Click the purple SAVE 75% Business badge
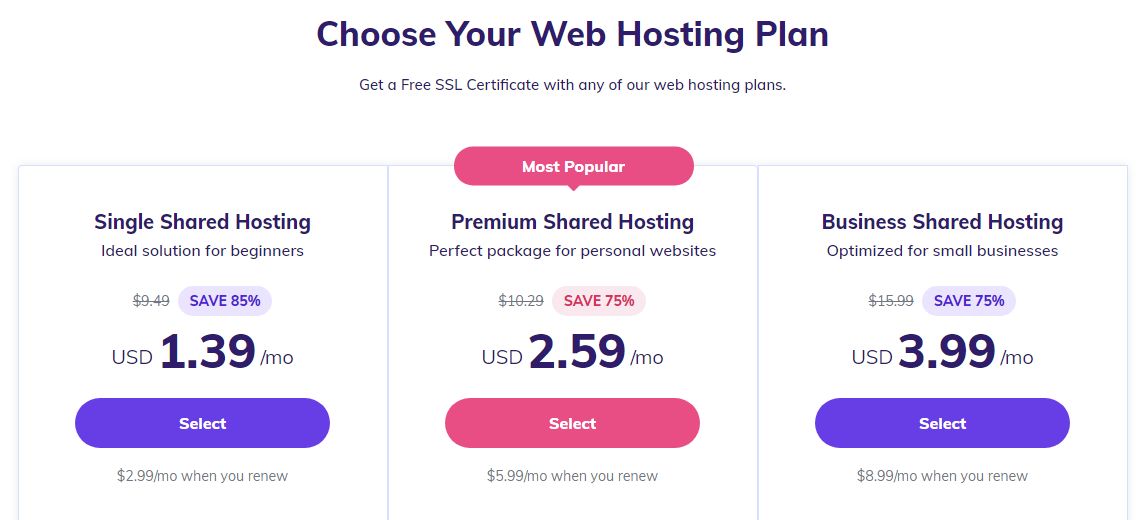1144x520 pixels. 969,300
